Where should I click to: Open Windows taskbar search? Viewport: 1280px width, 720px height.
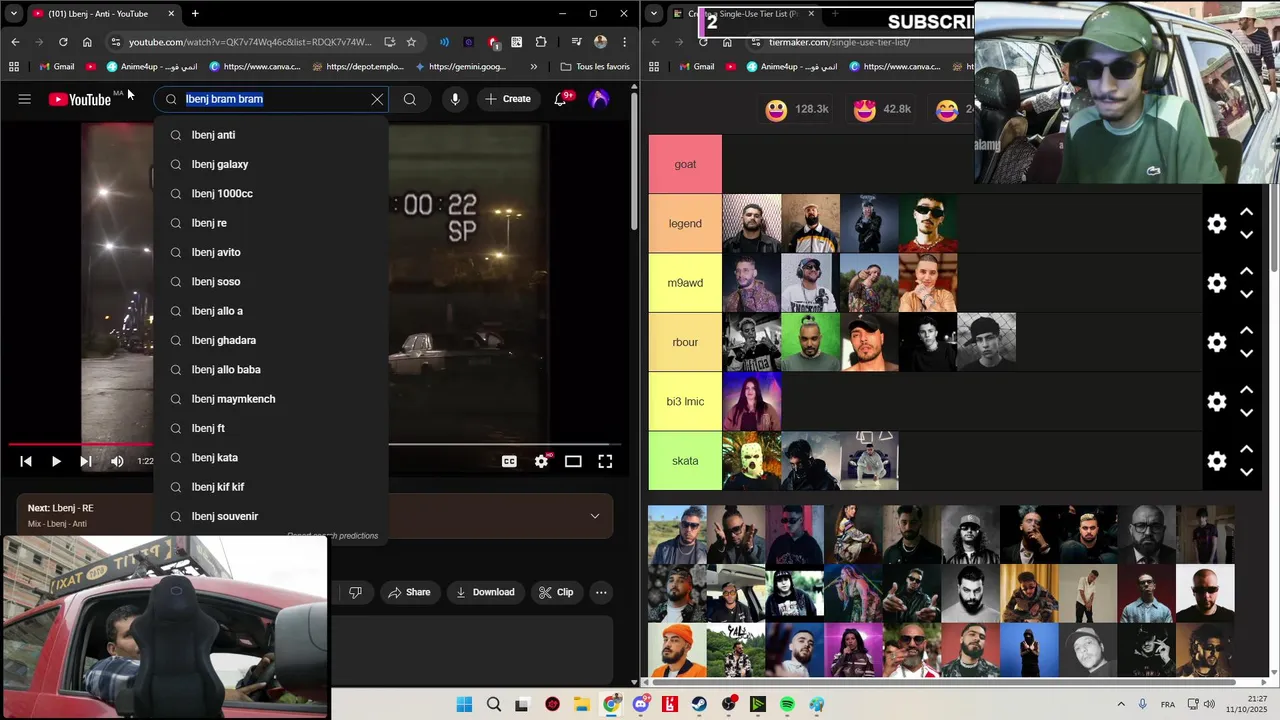click(494, 704)
